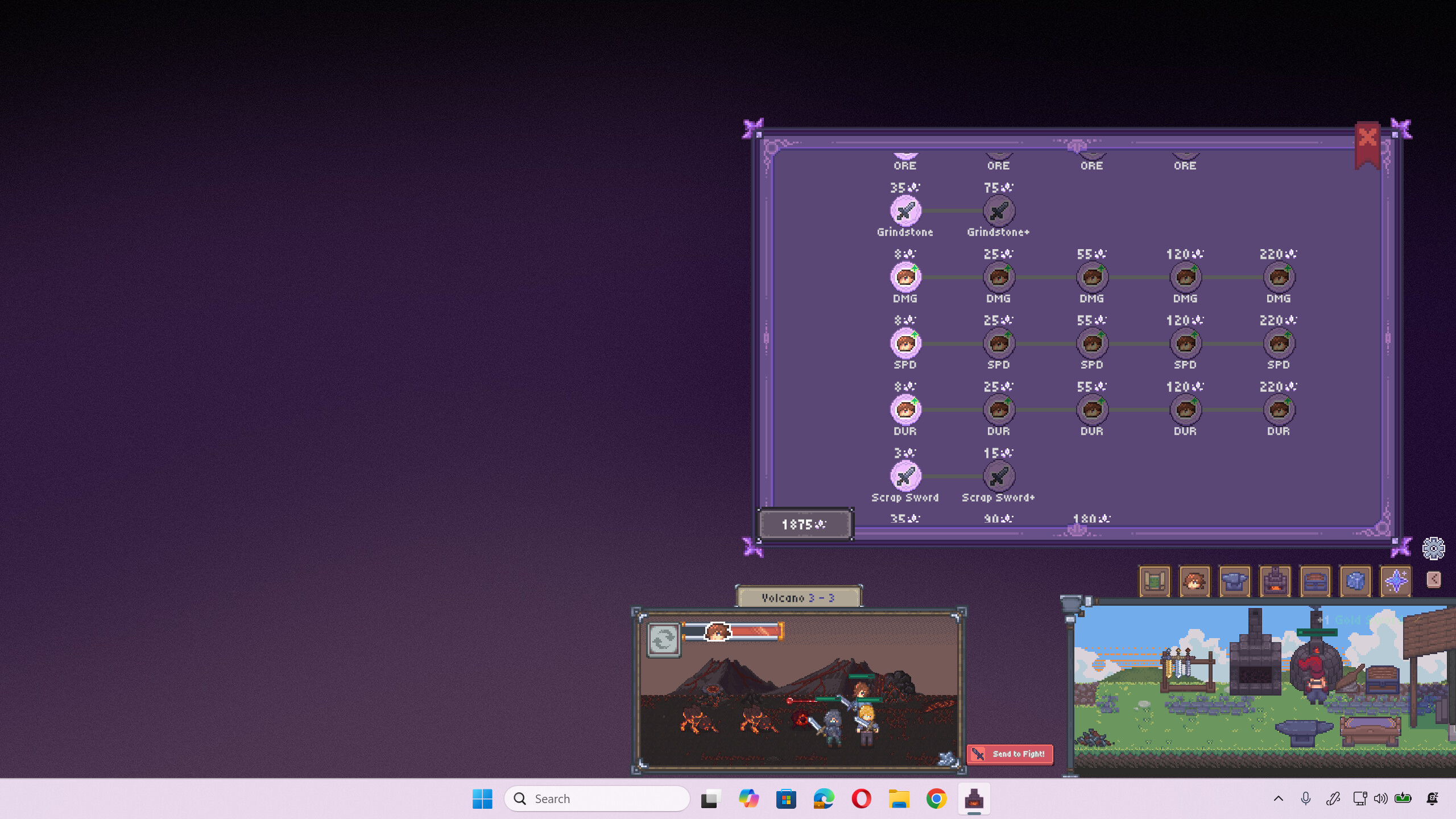Open the hero character menu
The height and width of the screenshot is (819, 1456).
(x=1194, y=581)
